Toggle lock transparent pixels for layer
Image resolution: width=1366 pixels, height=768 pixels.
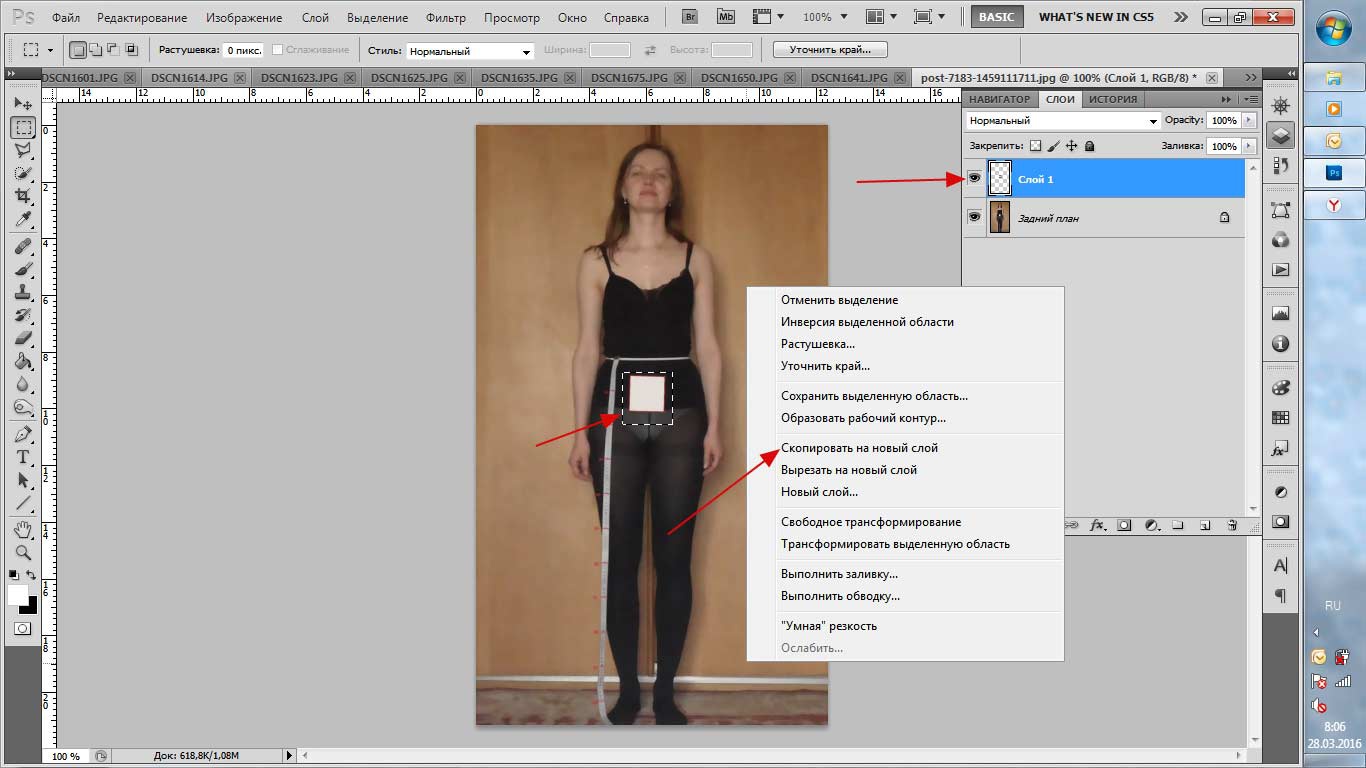click(x=1035, y=146)
